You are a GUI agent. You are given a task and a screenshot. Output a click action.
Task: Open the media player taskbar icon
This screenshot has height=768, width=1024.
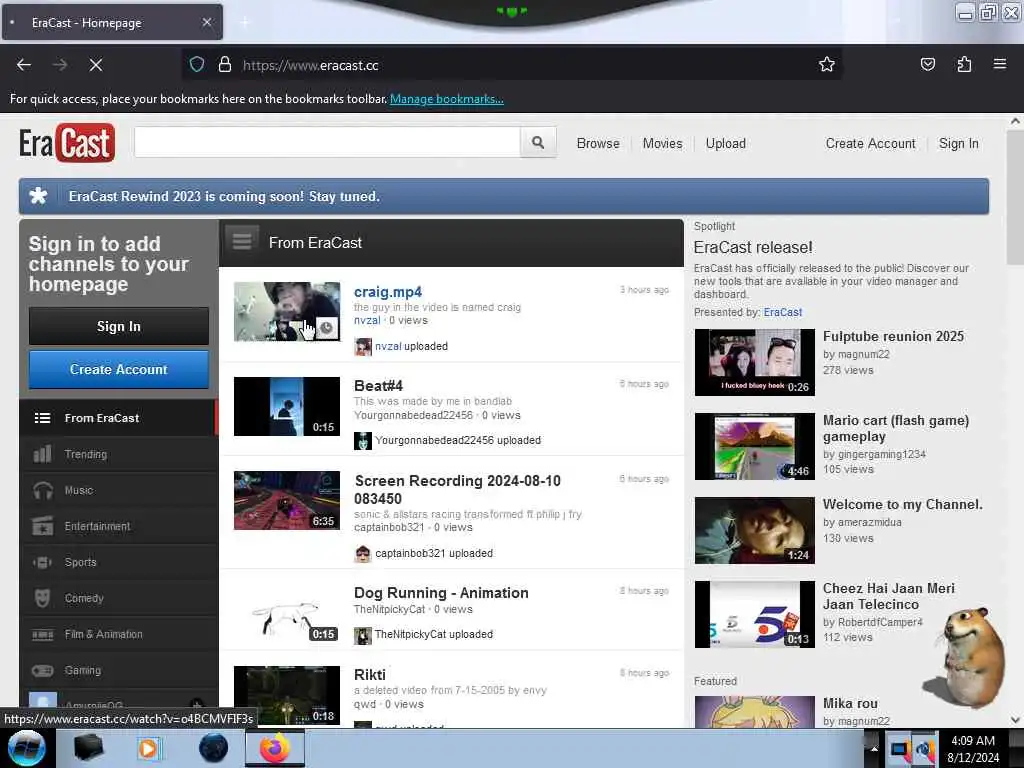pos(148,748)
